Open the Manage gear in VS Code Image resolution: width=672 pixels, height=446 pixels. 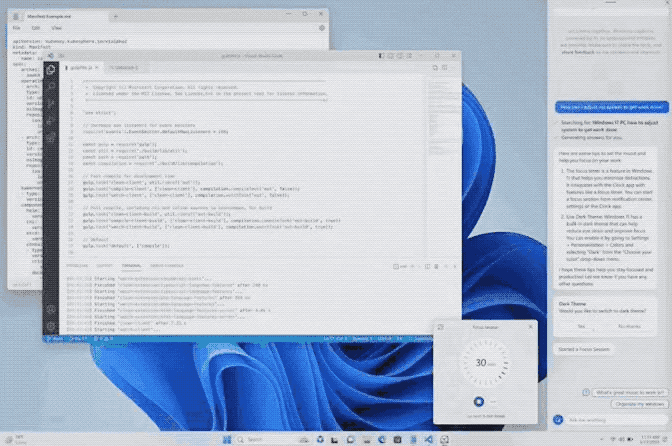tap(51, 325)
